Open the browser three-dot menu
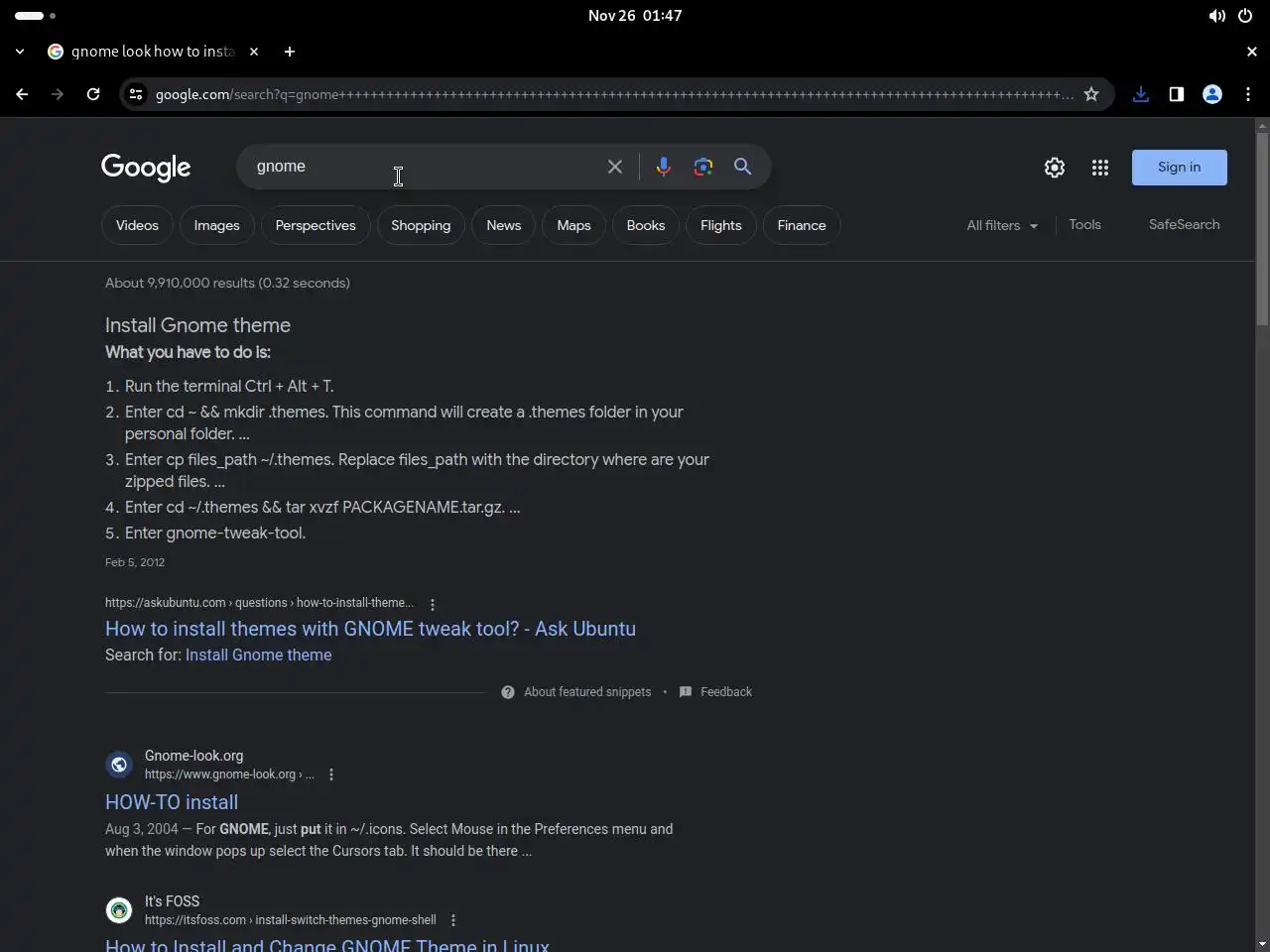 pos(1248,94)
